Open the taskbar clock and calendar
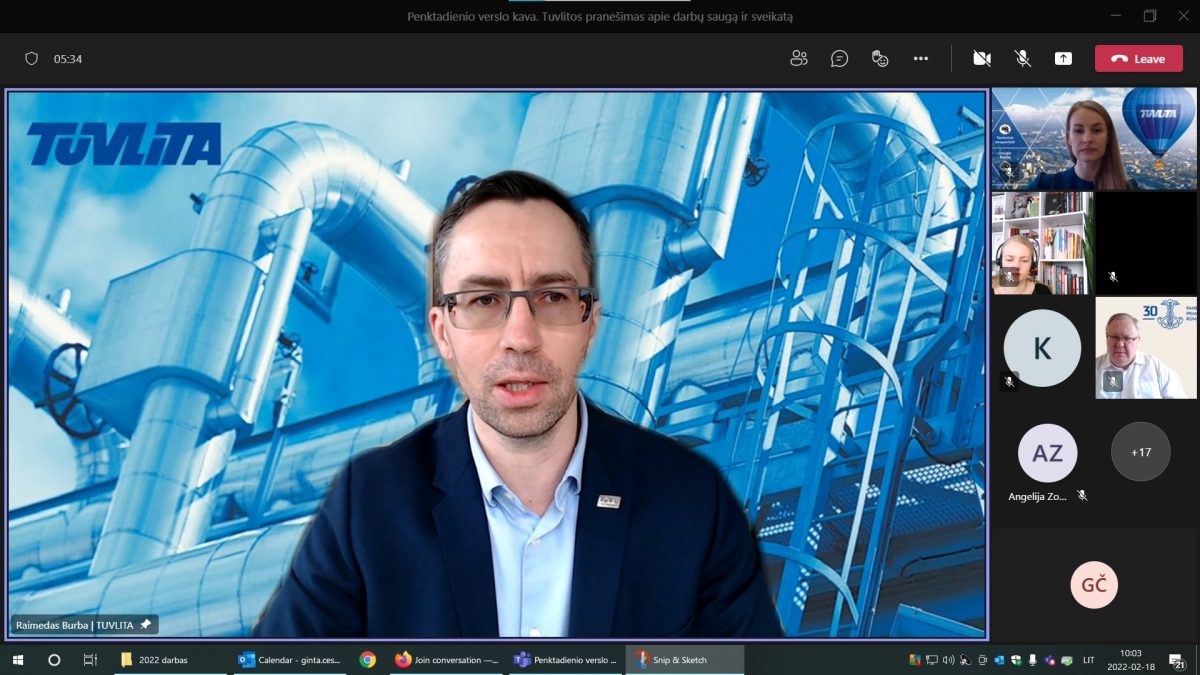Image resolution: width=1200 pixels, height=675 pixels. click(1131, 660)
